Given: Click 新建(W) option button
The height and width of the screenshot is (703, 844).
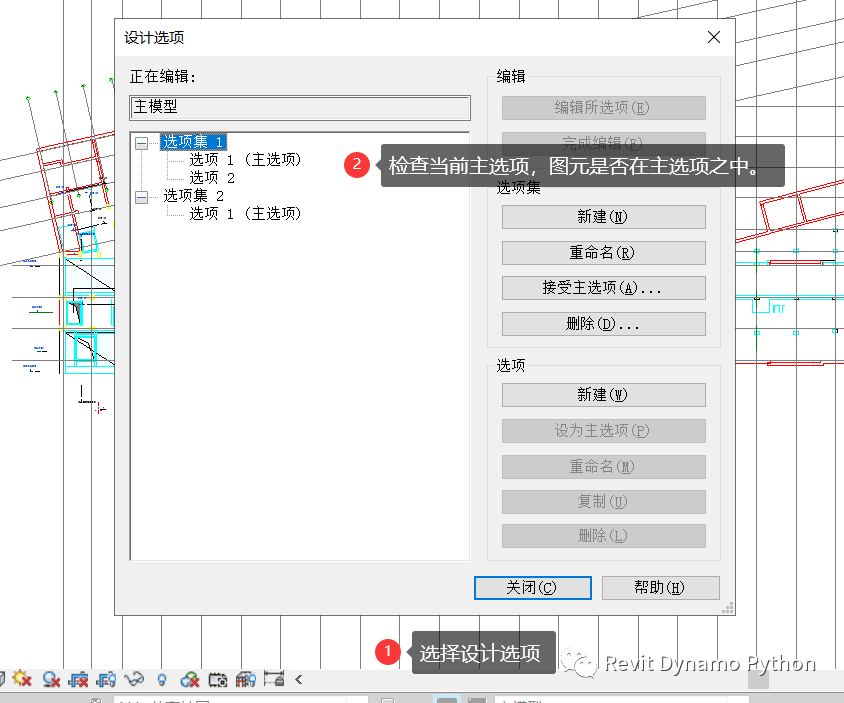Looking at the screenshot, I should click(603, 395).
